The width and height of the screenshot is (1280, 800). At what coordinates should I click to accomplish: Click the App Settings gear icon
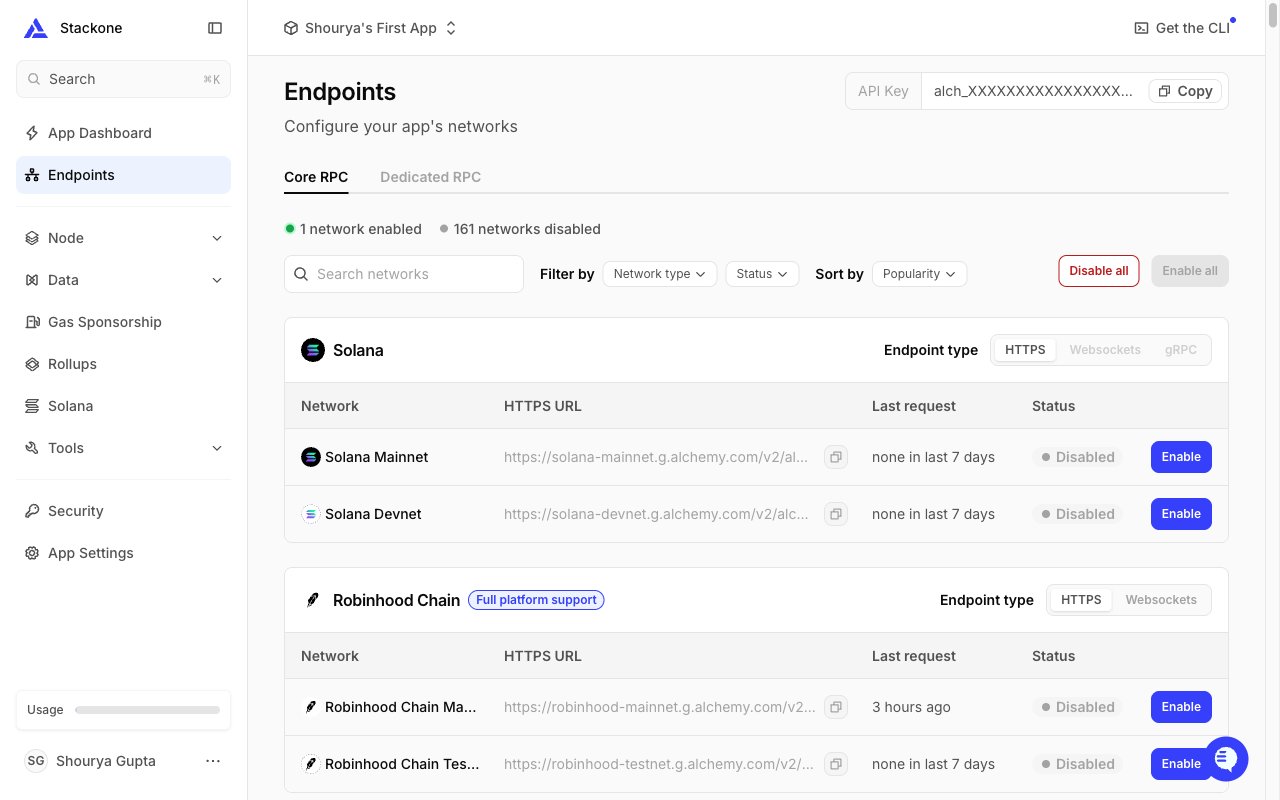[x=32, y=553]
